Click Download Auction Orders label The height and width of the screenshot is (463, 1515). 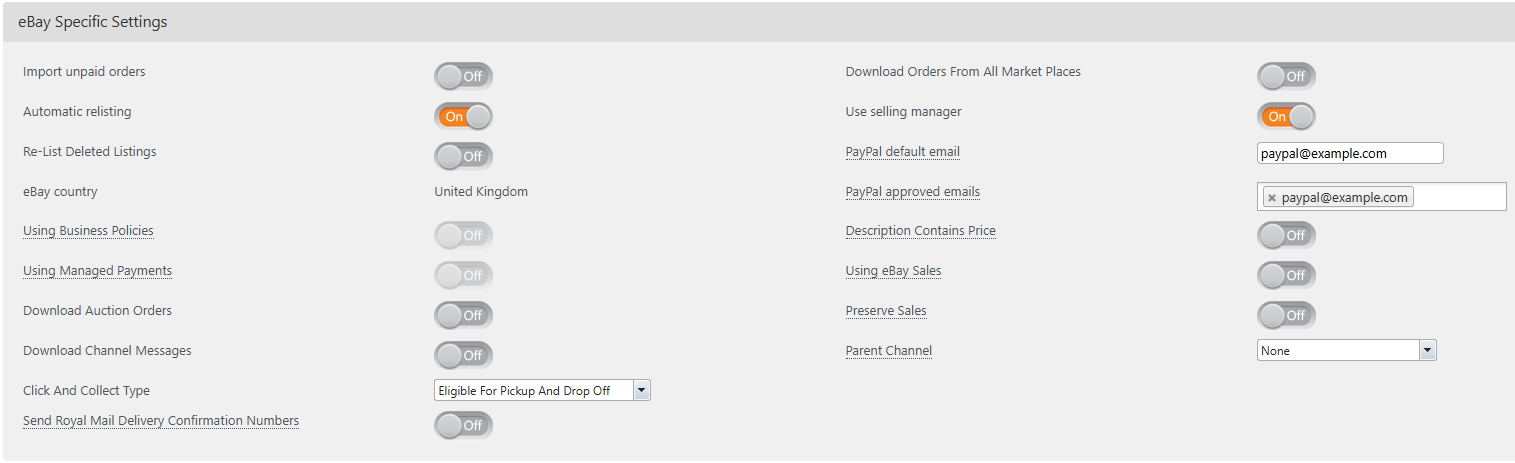(x=97, y=311)
